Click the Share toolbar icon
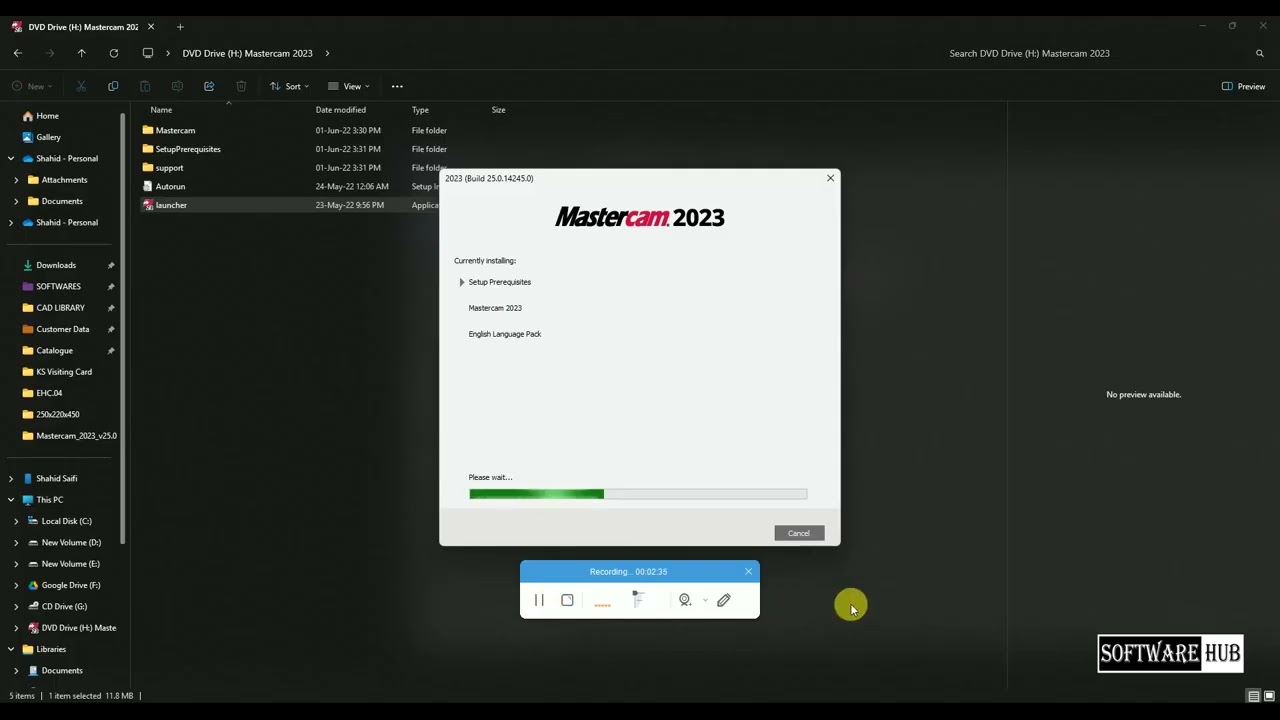This screenshot has width=1280, height=720. tap(209, 86)
